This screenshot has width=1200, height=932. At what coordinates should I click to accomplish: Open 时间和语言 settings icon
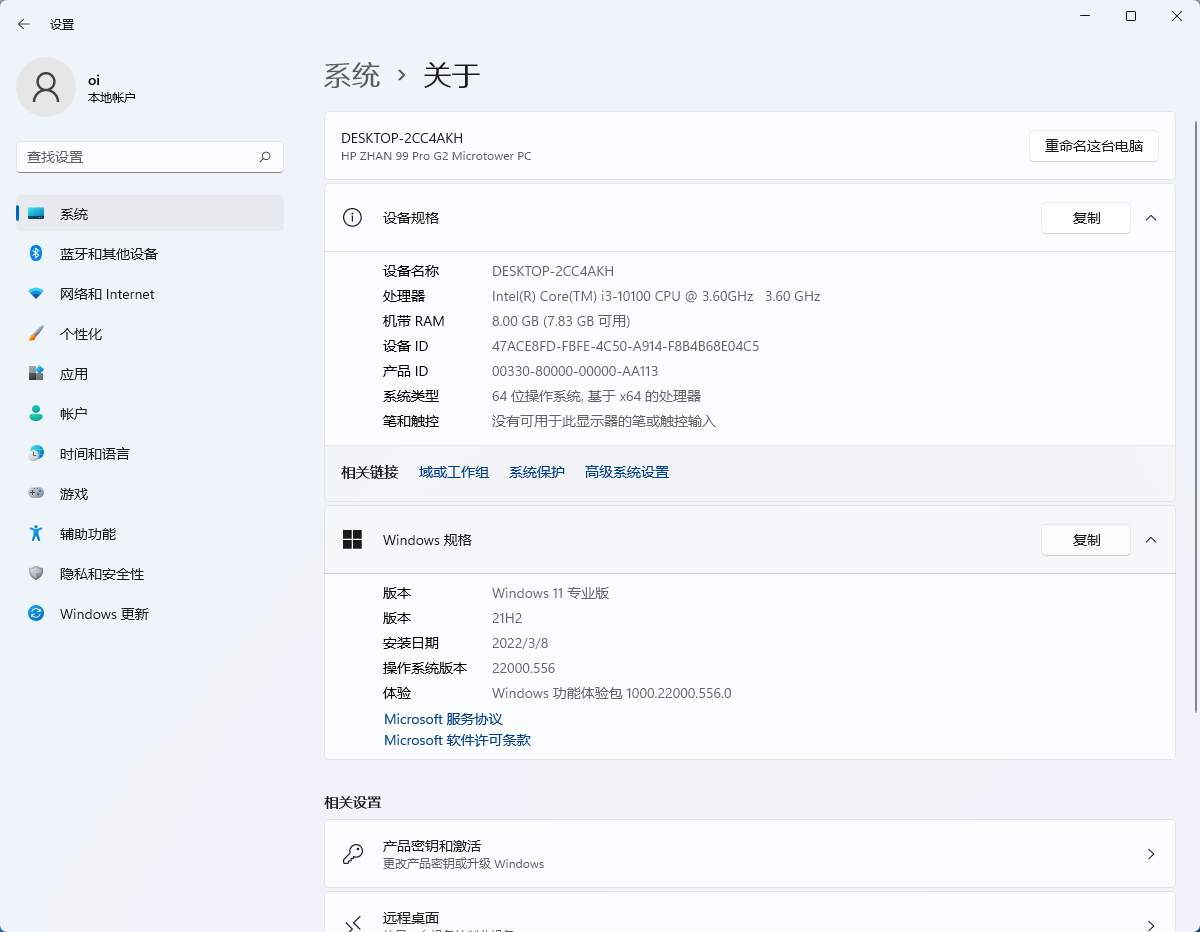click(x=35, y=453)
